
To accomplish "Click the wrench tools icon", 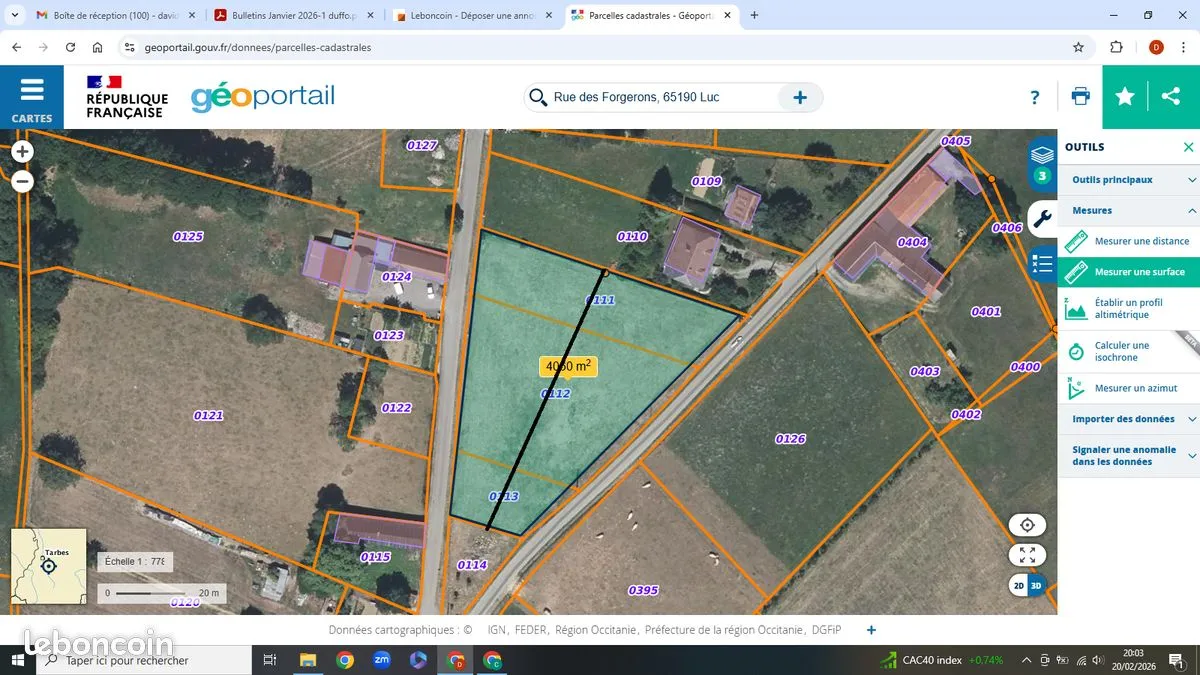I will pyautogui.click(x=1042, y=218).
